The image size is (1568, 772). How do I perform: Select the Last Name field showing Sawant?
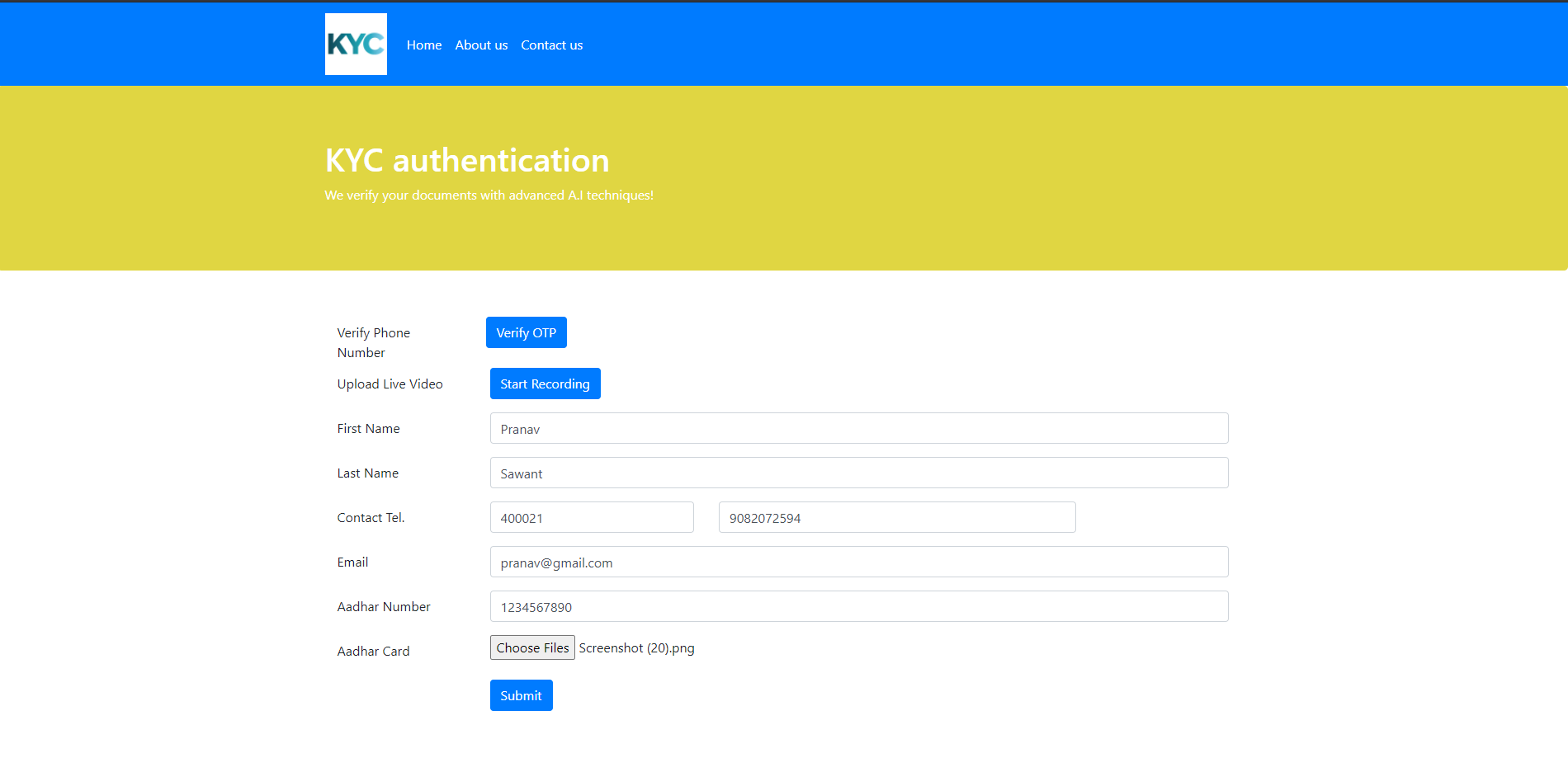coord(858,473)
